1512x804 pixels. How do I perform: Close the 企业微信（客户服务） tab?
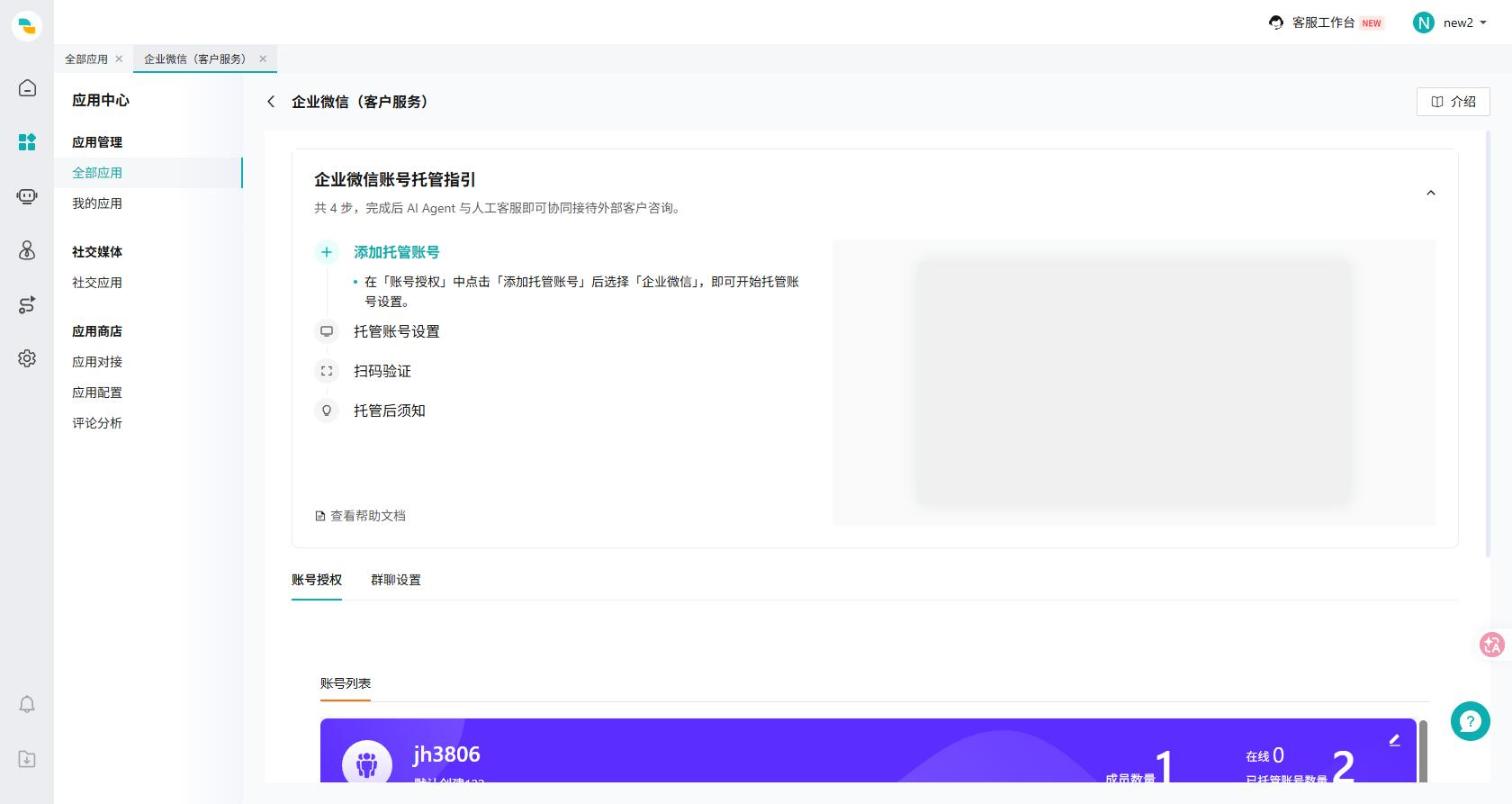(x=263, y=59)
